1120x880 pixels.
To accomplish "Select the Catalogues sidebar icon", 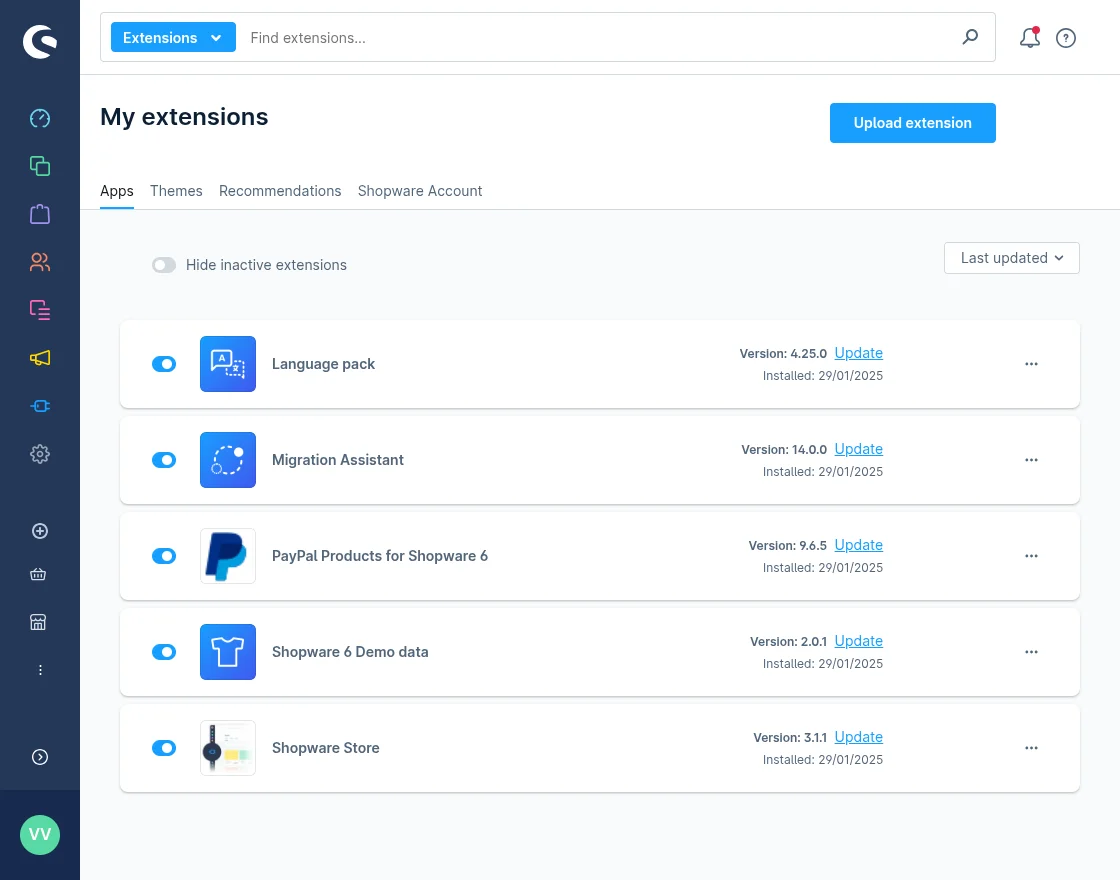I will coord(40,166).
